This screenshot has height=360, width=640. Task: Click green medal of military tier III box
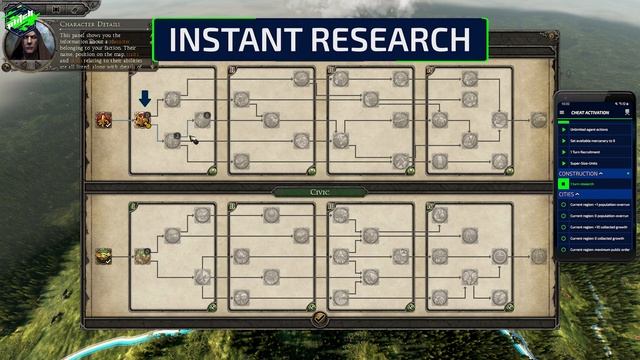pos(410,171)
